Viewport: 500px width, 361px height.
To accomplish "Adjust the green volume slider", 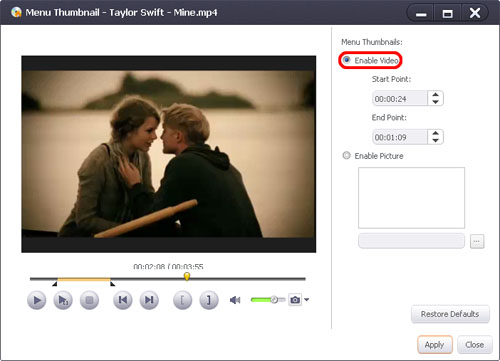I will [268, 300].
